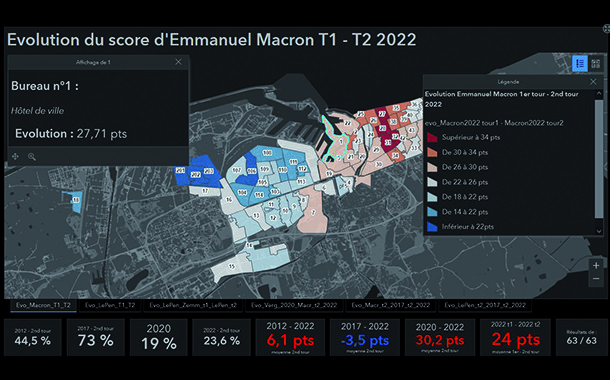Image resolution: width=610 pixels, height=380 pixels.
Task: Zoom in with the map plus button
Action: [596, 265]
